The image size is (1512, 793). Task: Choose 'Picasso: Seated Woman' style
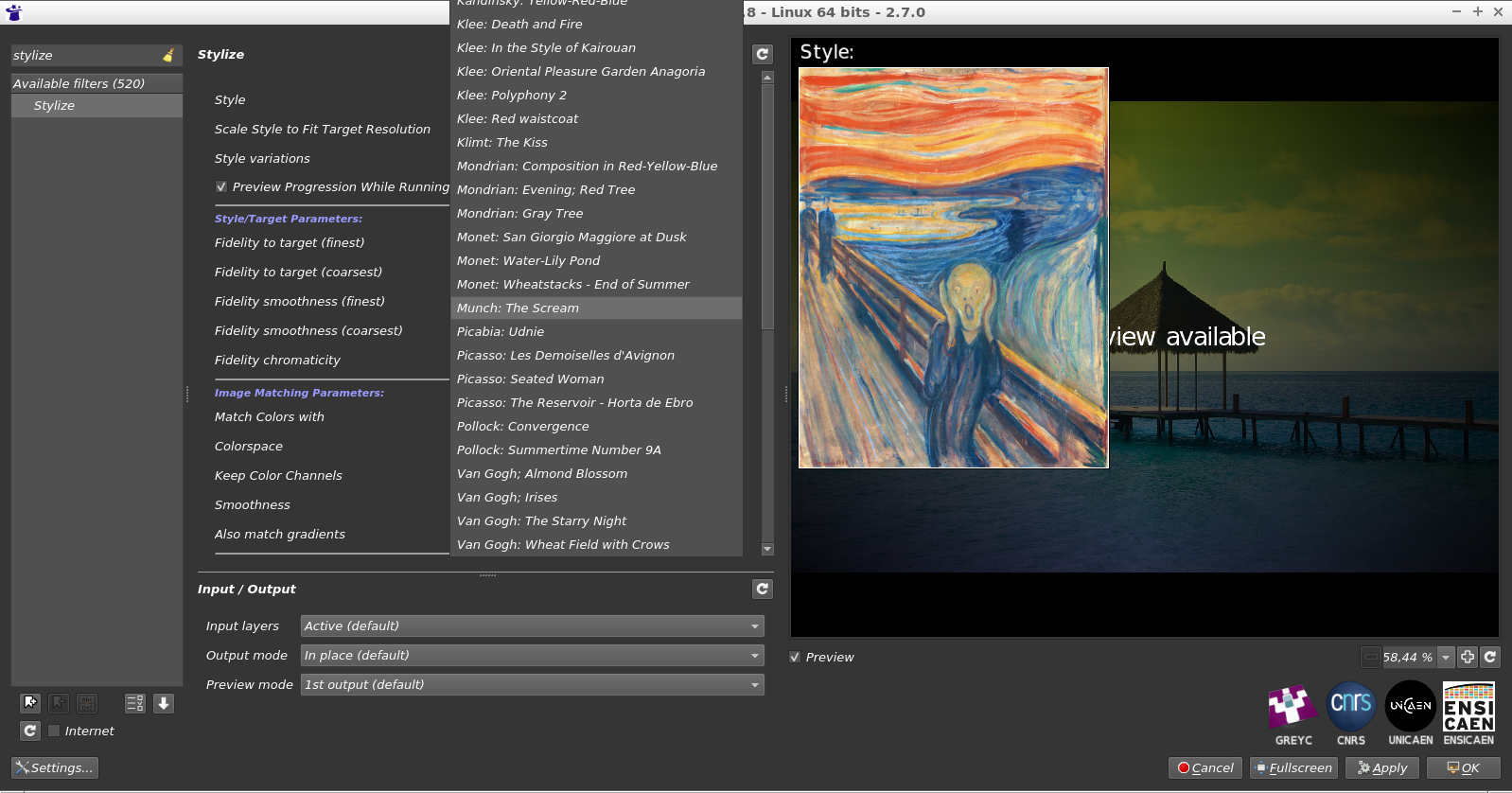596,379
